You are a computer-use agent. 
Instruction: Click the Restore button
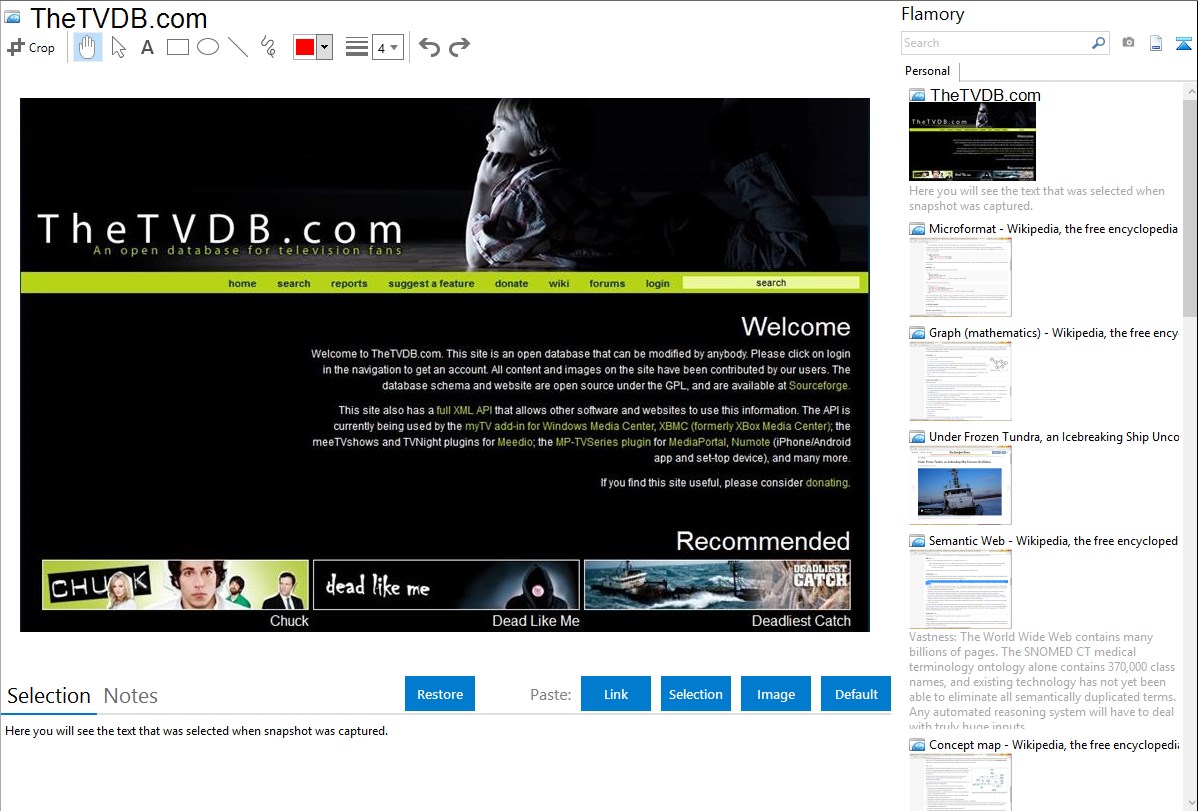coord(440,694)
